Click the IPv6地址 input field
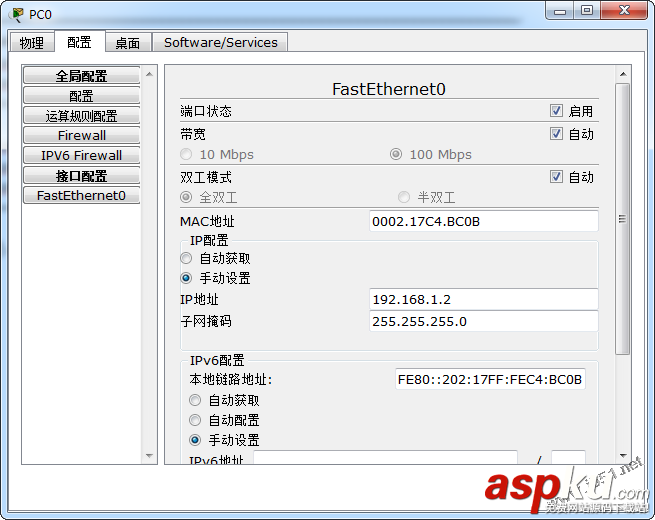The height and width of the screenshot is (520, 655). pos(386,457)
